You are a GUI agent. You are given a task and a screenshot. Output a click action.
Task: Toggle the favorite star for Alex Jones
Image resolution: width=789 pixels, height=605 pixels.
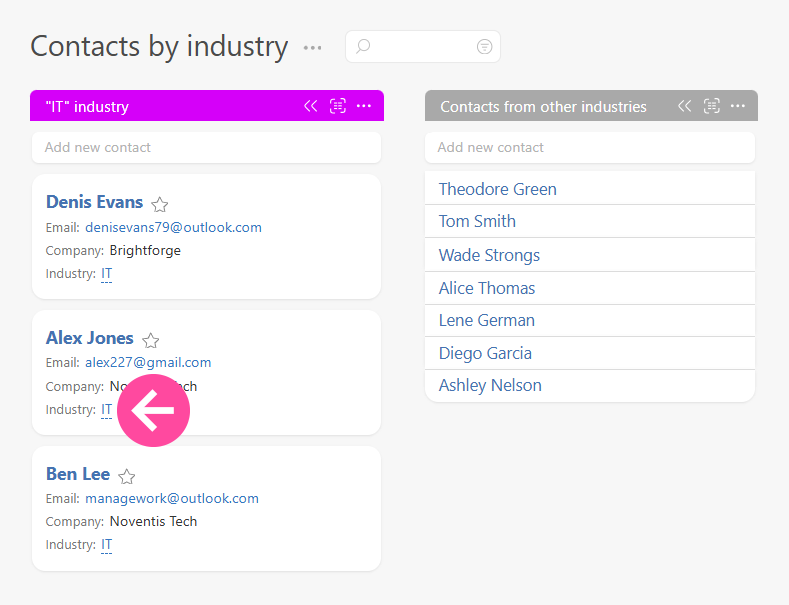[151, 340]
